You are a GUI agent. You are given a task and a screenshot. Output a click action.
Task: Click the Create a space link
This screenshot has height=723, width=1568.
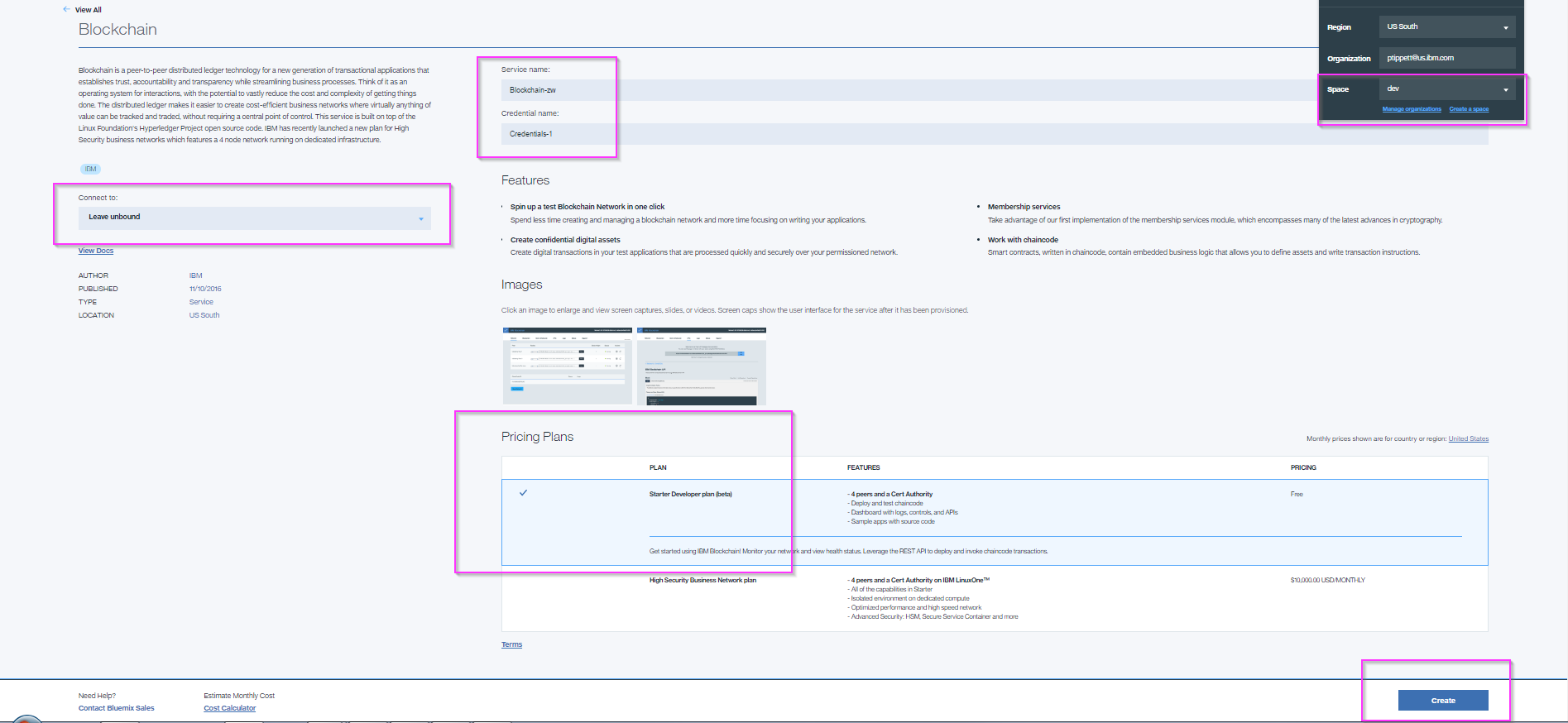coord(1469,109)
